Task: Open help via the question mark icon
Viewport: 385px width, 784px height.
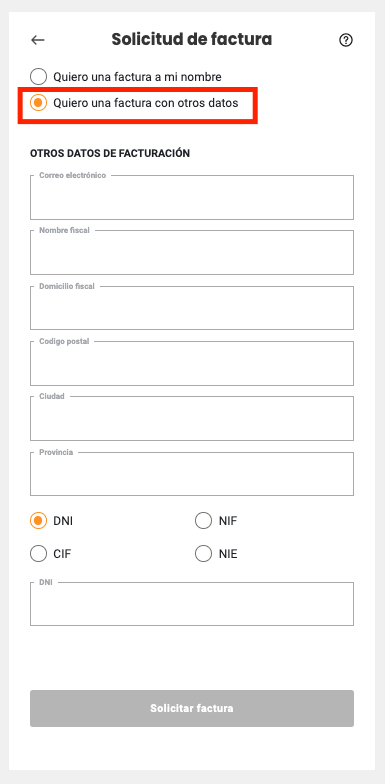Action: point(346,40)
